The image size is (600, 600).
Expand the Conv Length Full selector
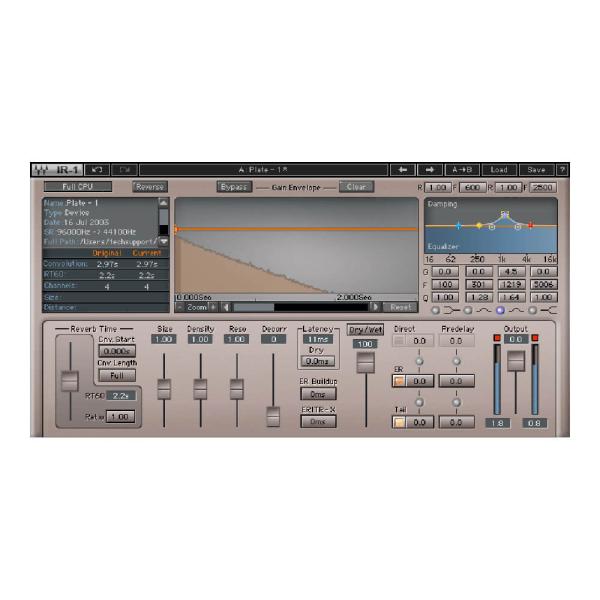tap(116, 376)
